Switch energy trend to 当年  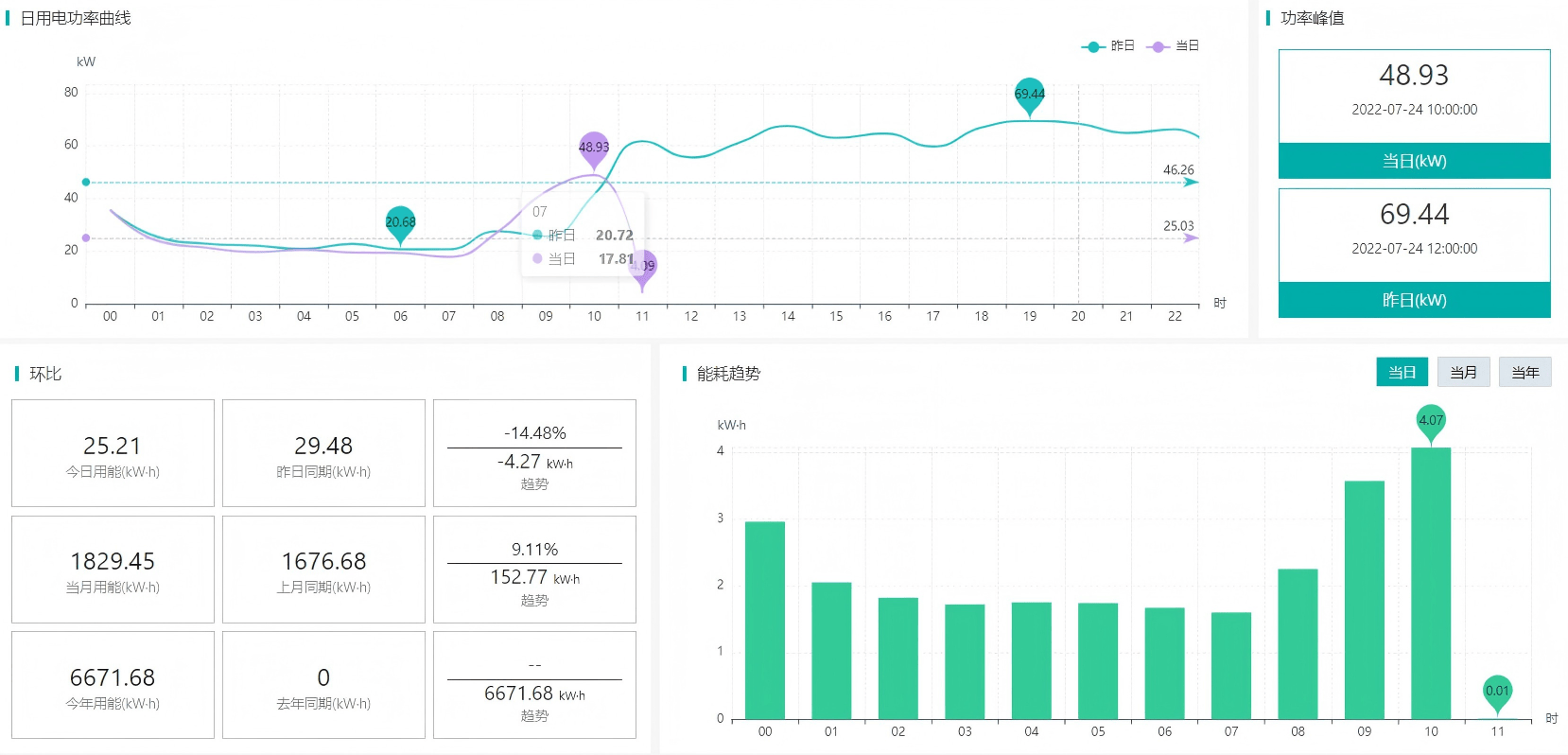[x=1524, y=372]
